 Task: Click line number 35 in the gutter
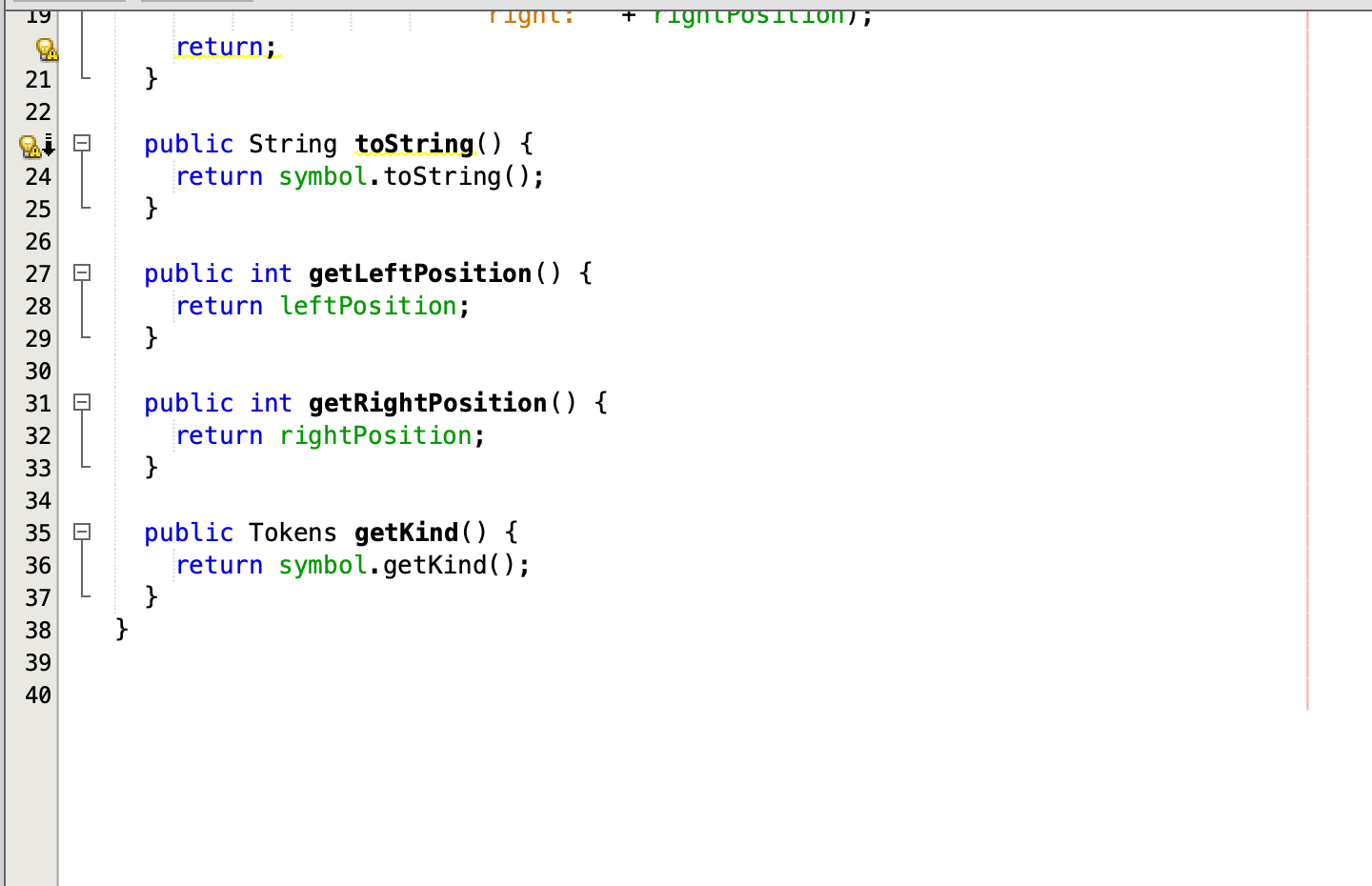[37, 533]
